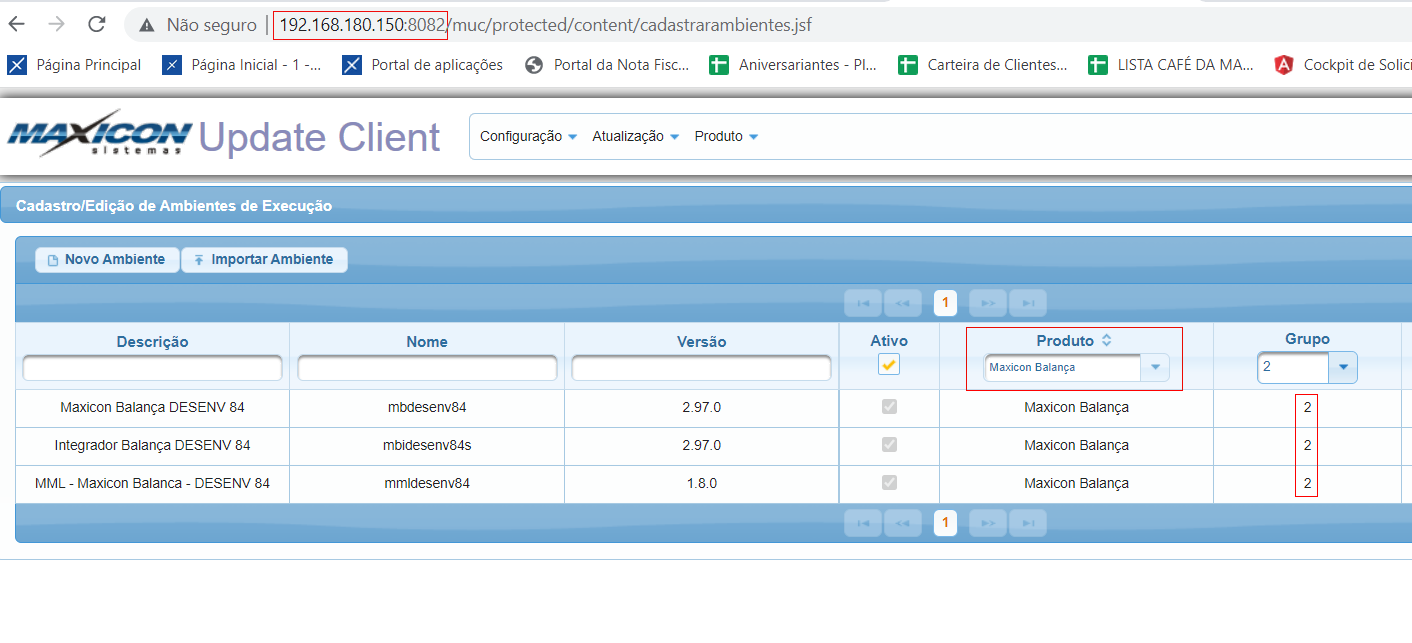Screen dimensions: 1412x643
Task: Open the Atualização menu
Action: click(635, 136)
